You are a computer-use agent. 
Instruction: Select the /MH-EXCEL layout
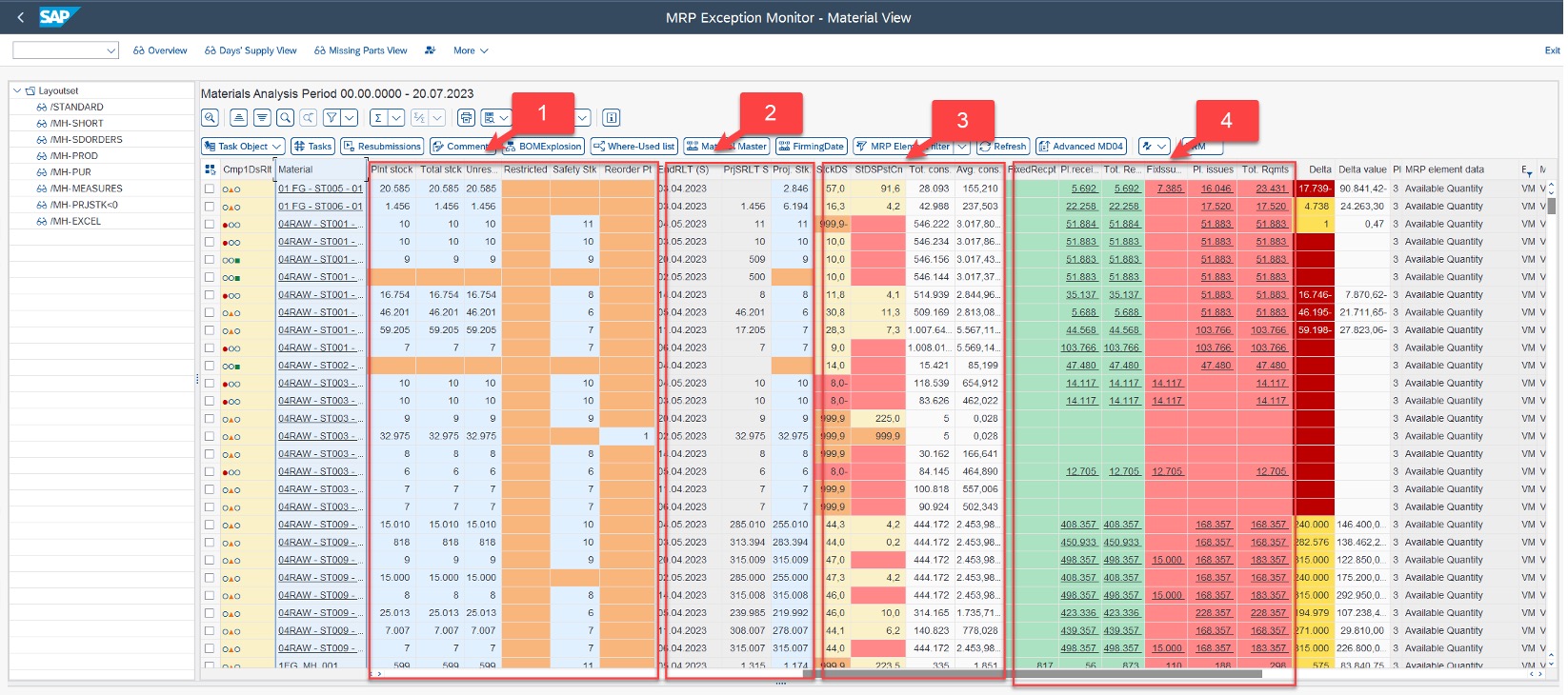[x=75, y=221]
